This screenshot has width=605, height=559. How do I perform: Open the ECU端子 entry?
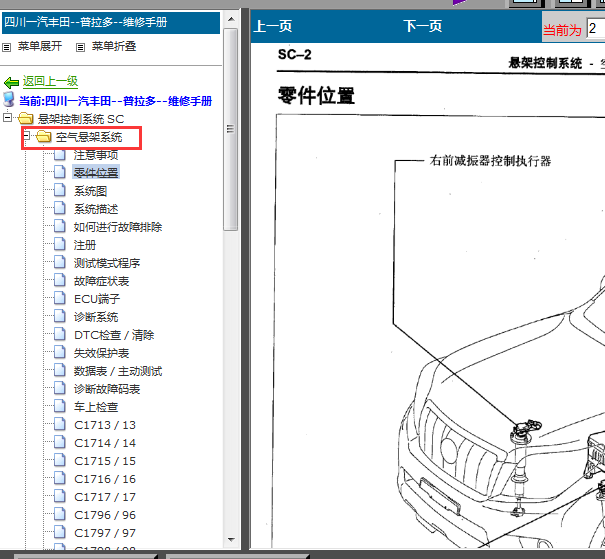(97, 299)
